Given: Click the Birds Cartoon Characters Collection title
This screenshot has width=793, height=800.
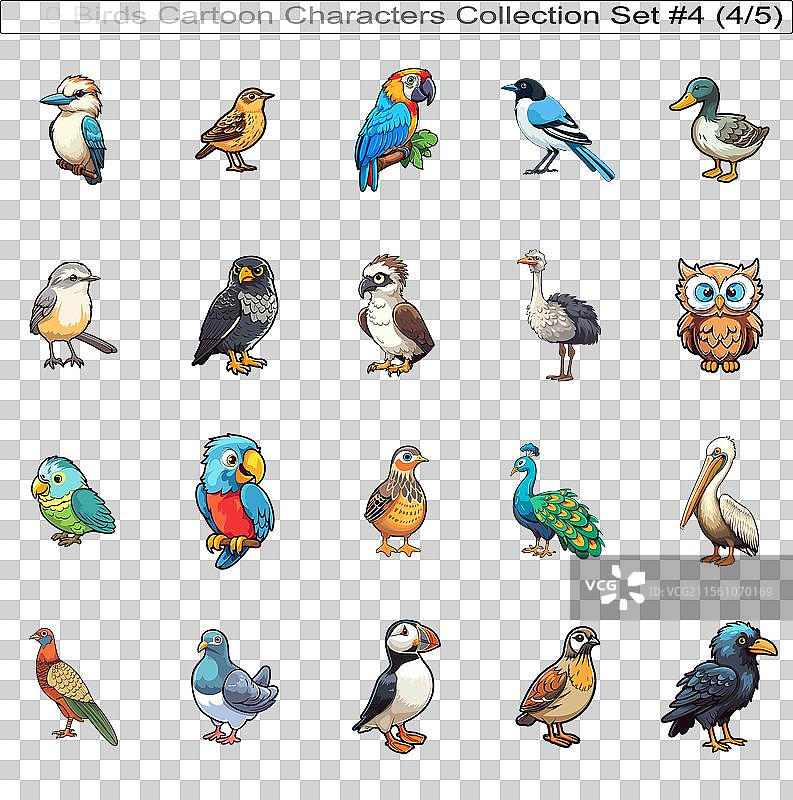Looking at the screenshot, I should 396,17.
